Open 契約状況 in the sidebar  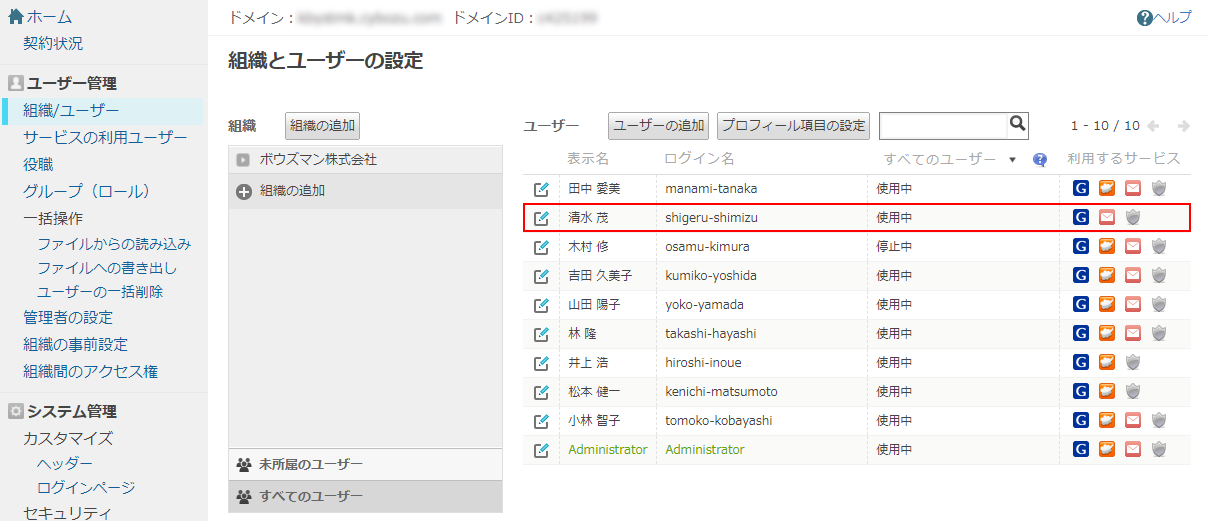[x=53, y=43]
